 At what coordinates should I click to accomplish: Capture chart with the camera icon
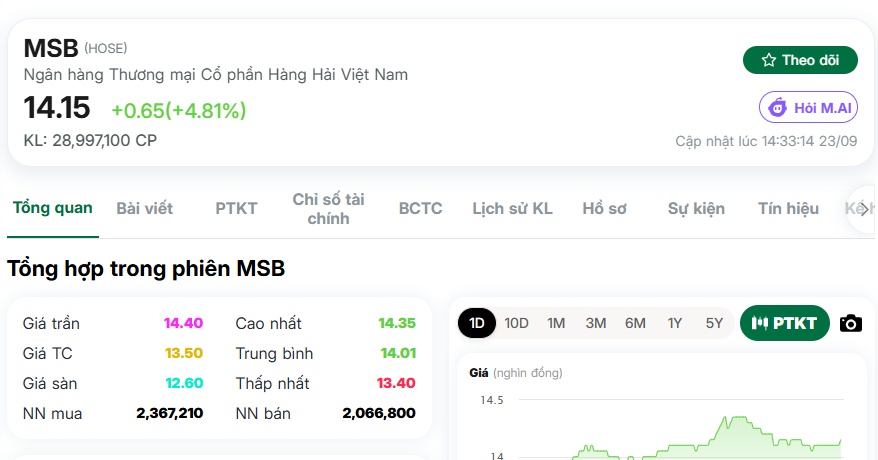coord(851,323)
